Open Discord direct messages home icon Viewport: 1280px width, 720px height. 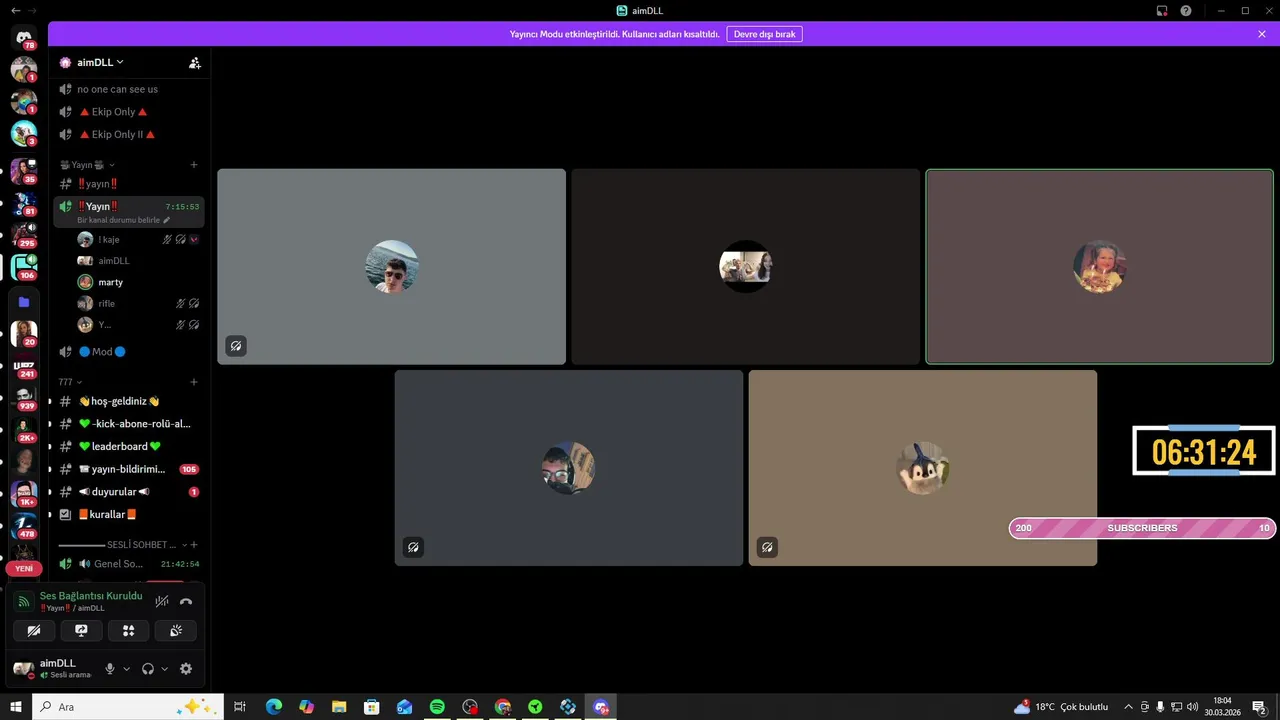[24, 38]
